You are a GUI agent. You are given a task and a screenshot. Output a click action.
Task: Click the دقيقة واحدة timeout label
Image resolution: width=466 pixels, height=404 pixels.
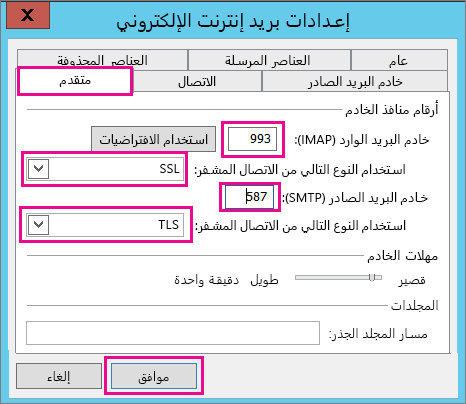pos(207,280)
